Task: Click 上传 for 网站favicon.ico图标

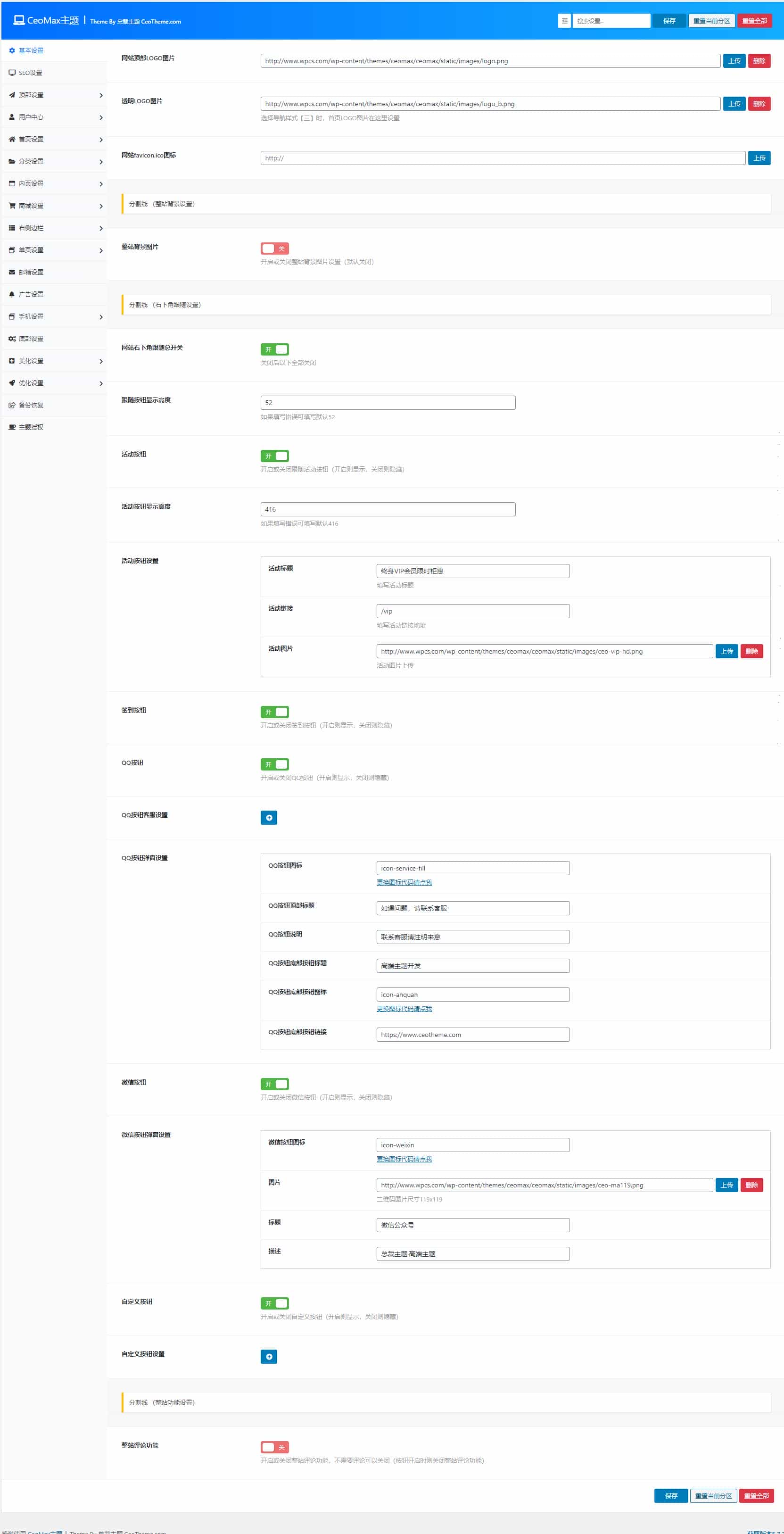Action: coord(759,158)
